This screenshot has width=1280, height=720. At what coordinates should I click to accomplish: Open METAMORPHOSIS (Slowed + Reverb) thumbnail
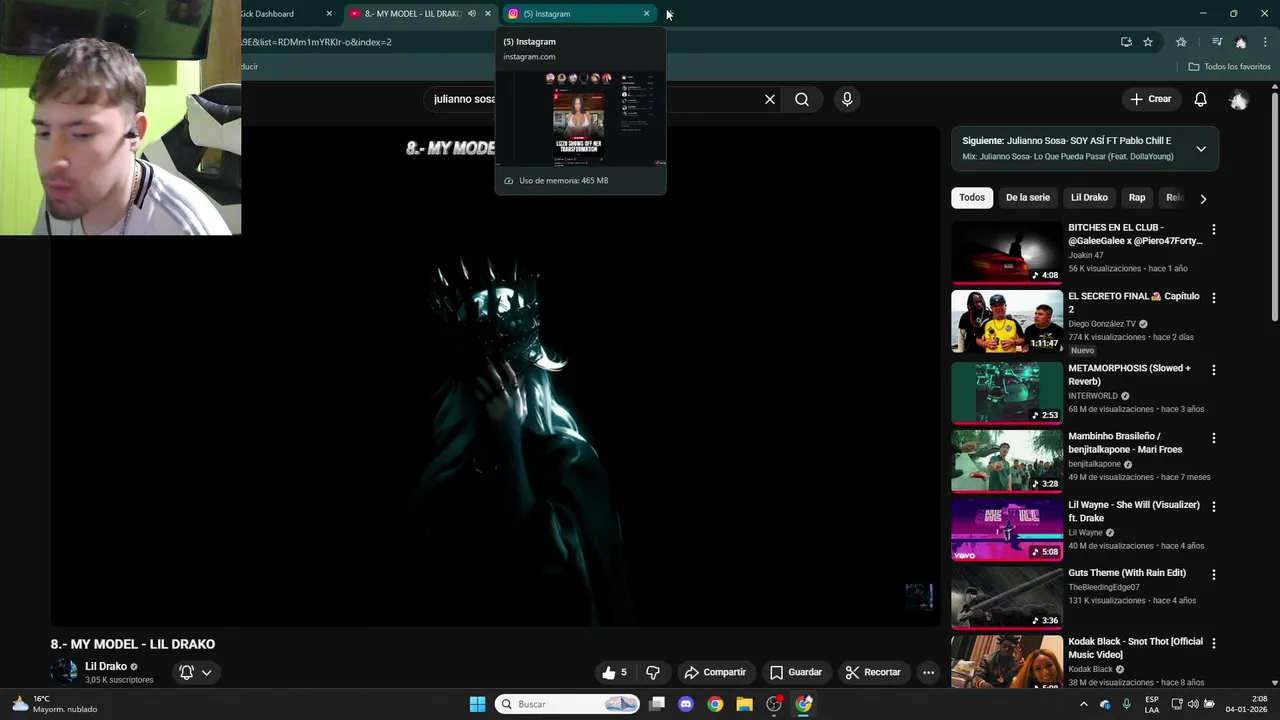(1006, 393)
